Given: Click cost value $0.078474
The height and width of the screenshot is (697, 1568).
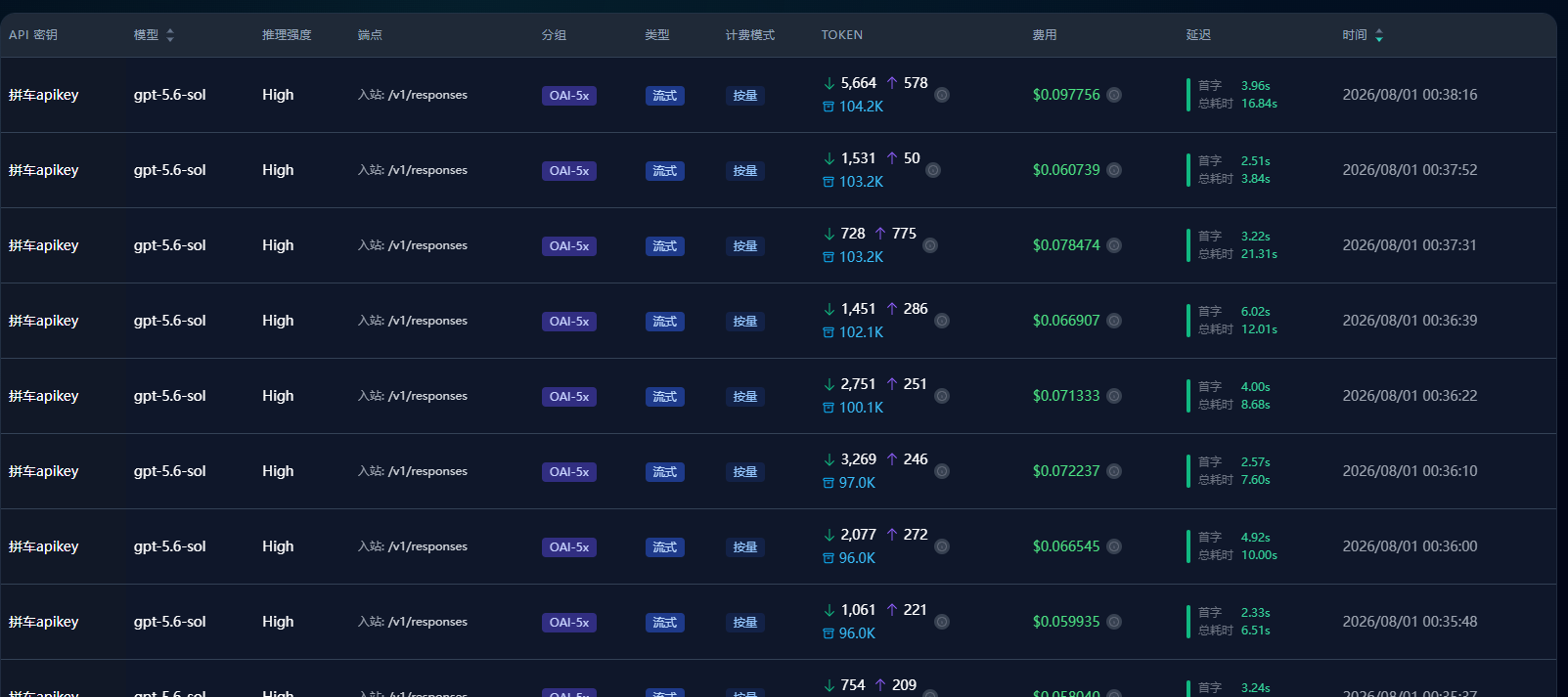Looking at the screenshot, I should coord(1066,245).
